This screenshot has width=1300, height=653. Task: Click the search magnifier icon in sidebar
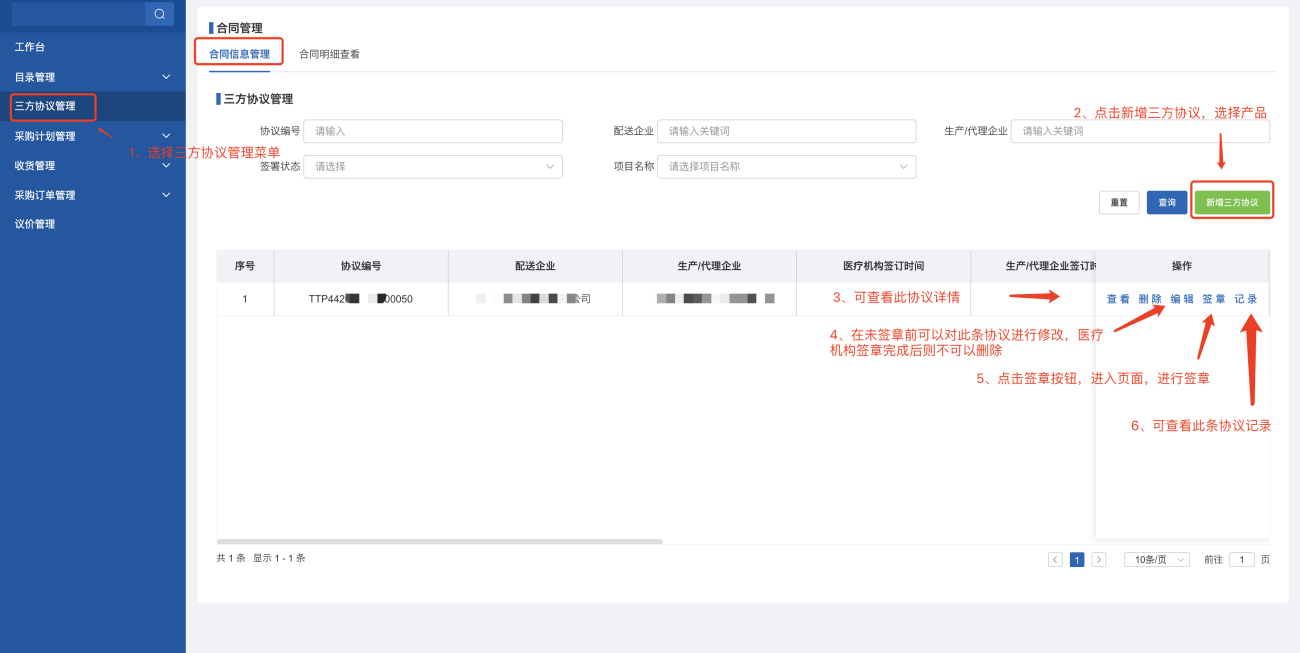point(159,14)
